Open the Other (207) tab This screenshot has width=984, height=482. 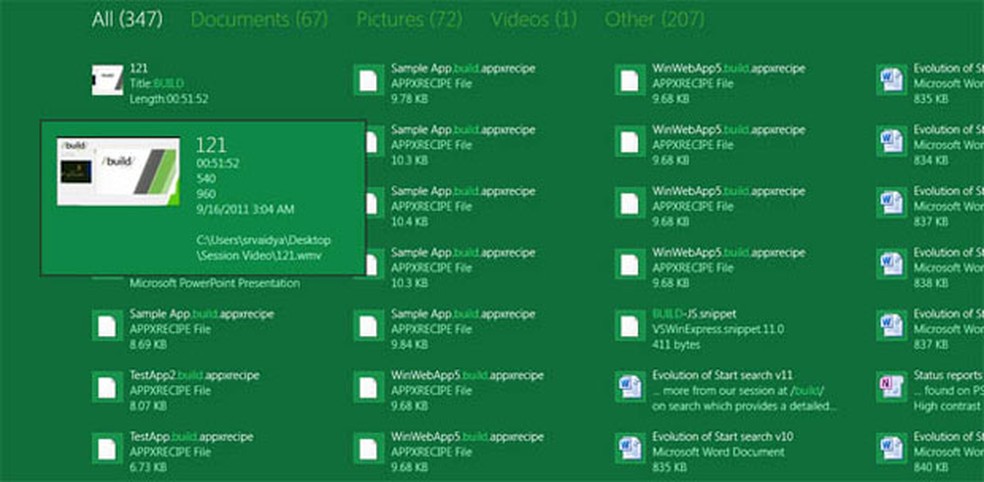[x=654, y=19]
